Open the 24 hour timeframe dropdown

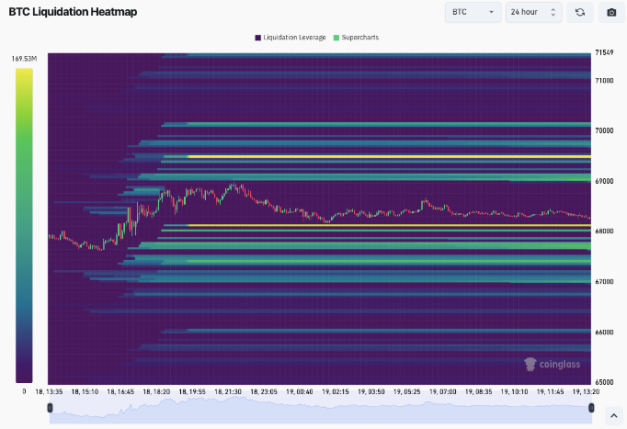[532, 13]
